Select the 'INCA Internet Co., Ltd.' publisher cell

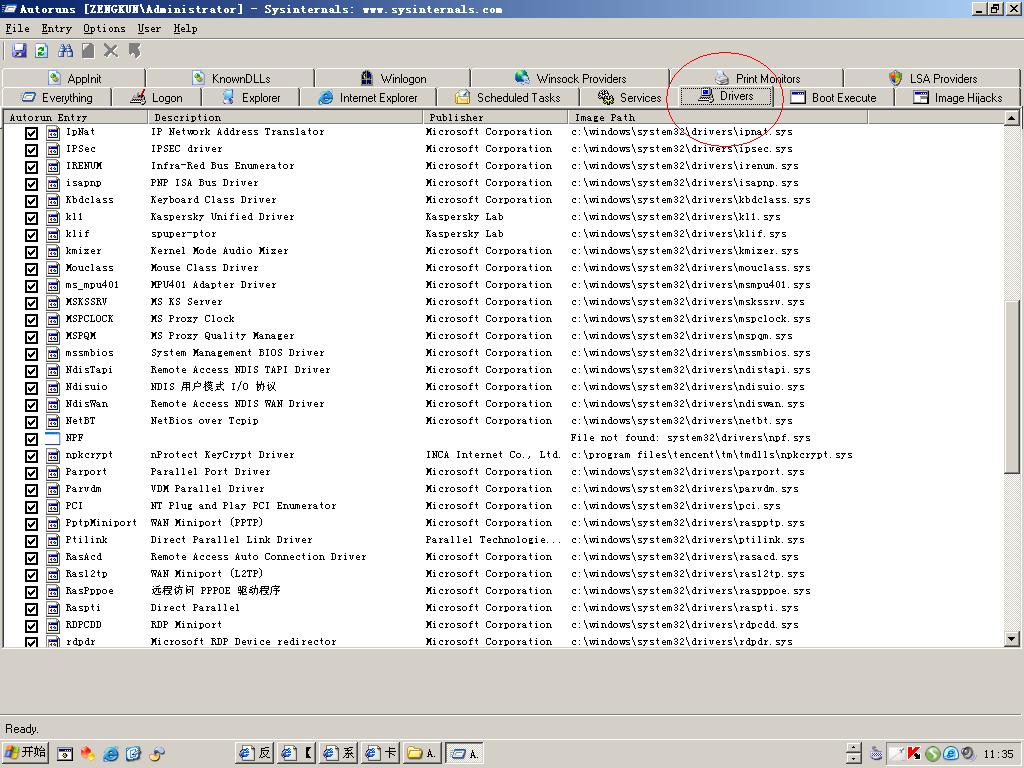click(x=493, y=455)
